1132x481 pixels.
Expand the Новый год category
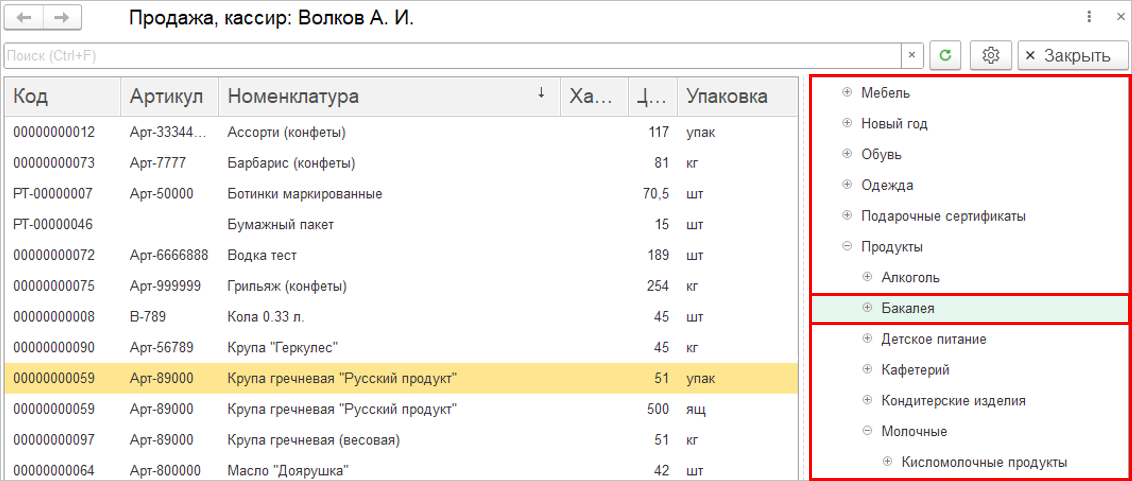point(847,124)
